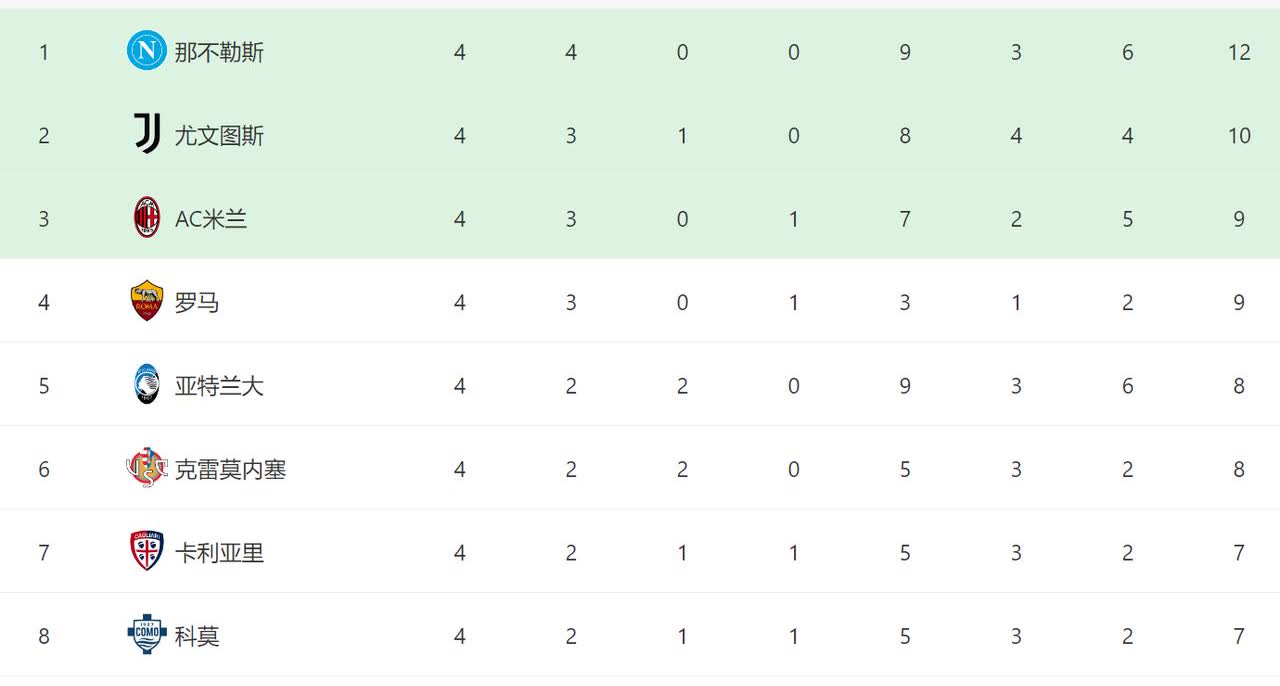Screen dimensions: 1280x686
Task: Select the Cagliari club badge
Action: click(x=147, y=551)
